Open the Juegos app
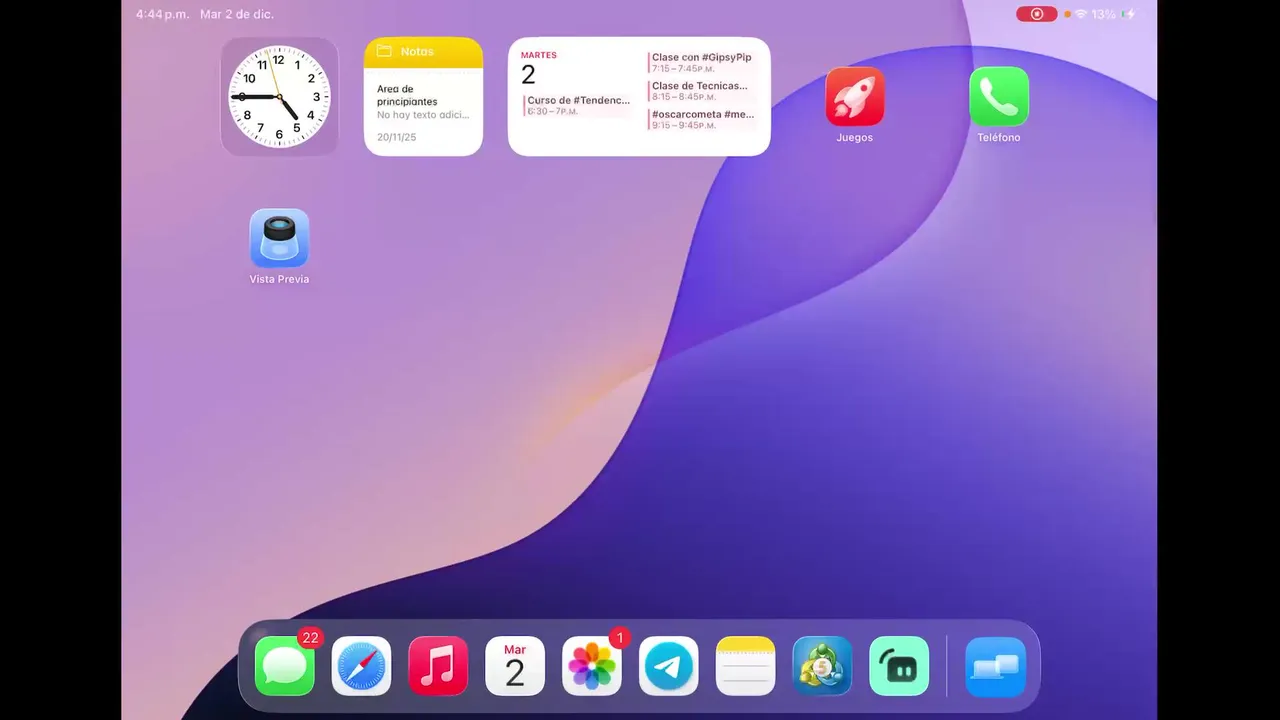Viewport: 1280px width, 720px height. click(855, 97)
